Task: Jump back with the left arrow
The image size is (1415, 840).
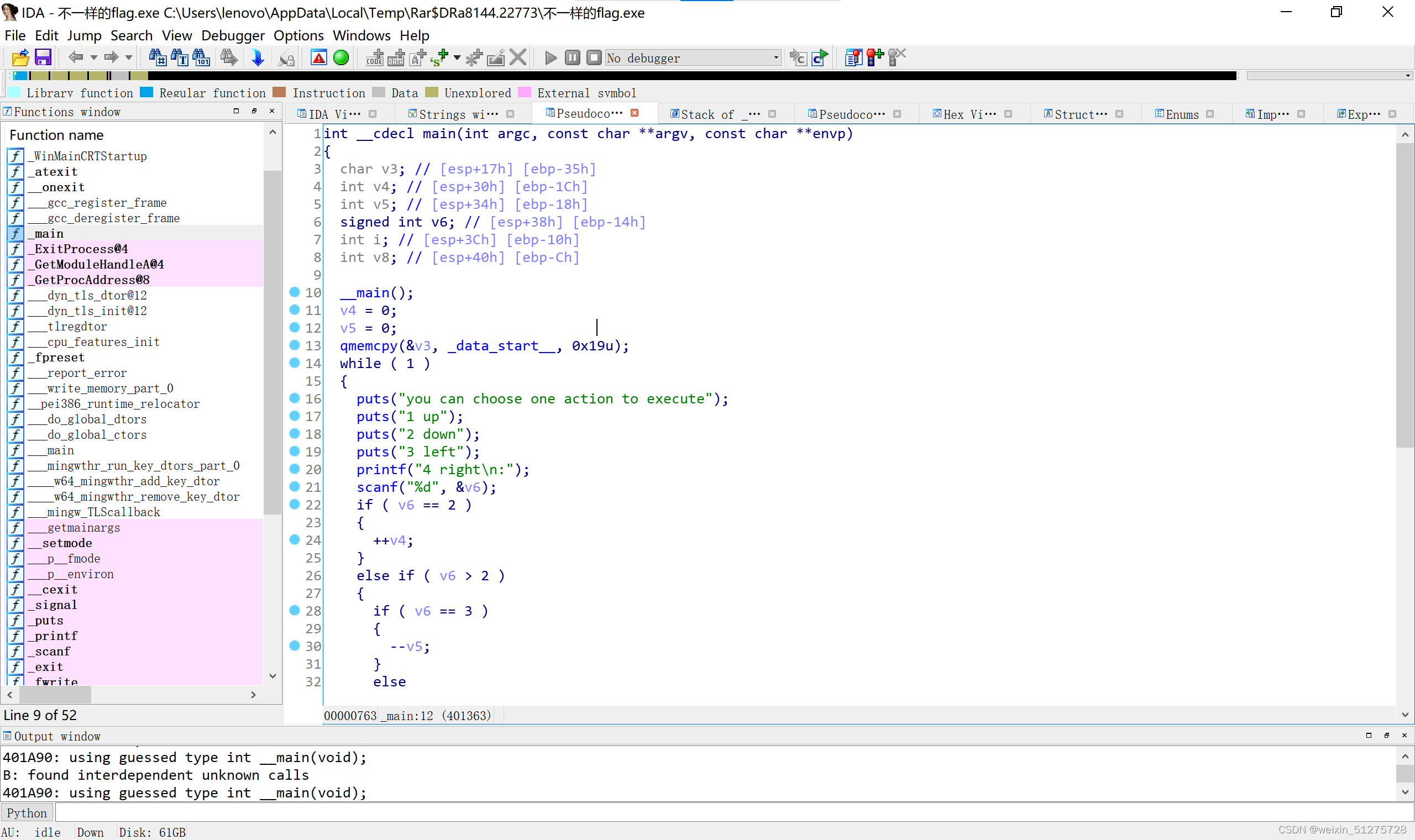Action: click(75, 57)
